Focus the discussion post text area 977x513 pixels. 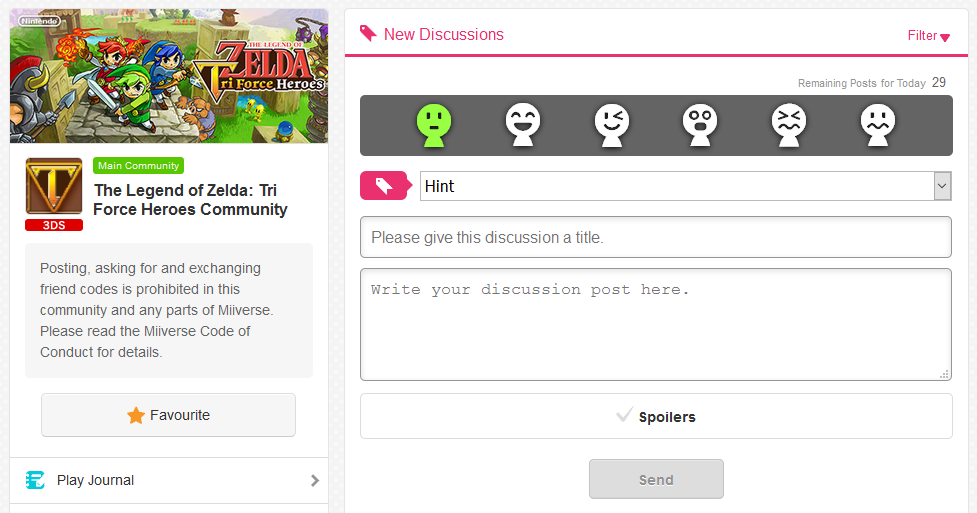coord(655,325)
